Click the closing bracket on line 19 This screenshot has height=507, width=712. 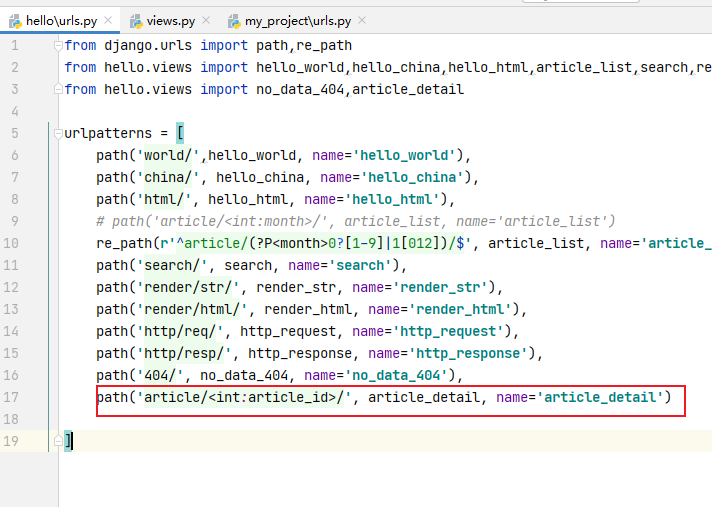click(x=68, y=441)
